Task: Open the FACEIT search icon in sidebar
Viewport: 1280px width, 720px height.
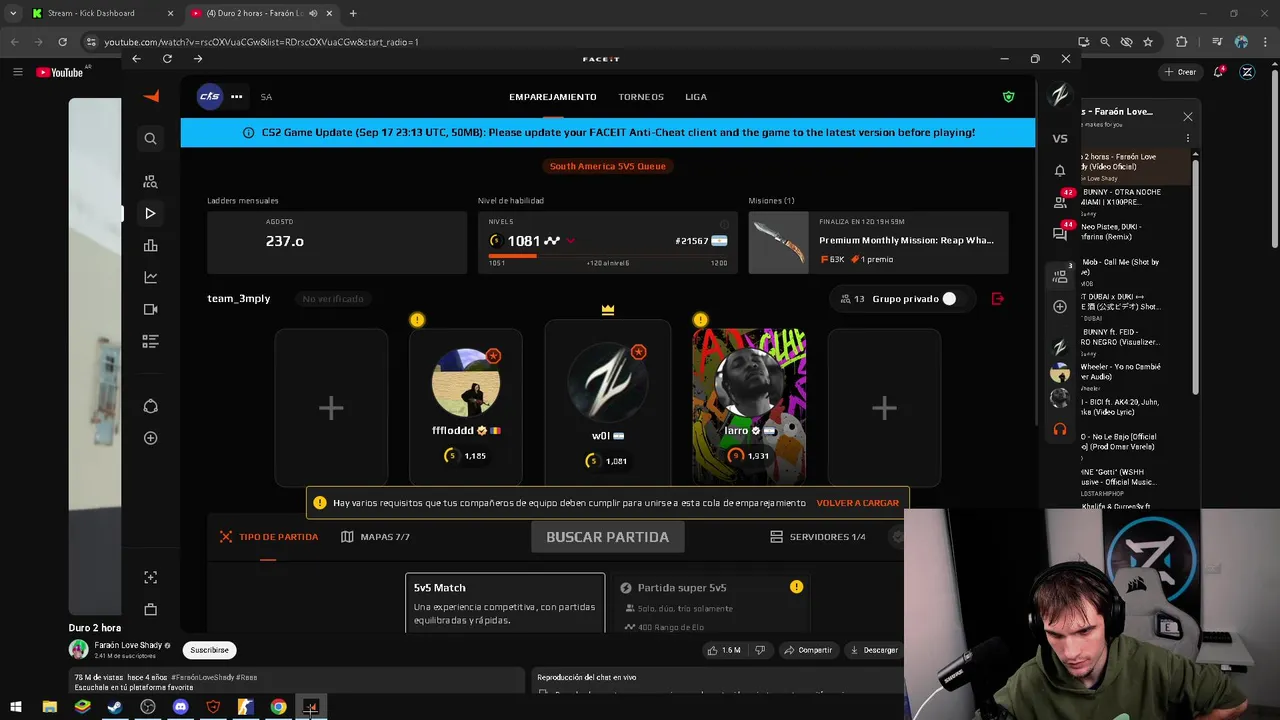Action: tap(150, 139)
